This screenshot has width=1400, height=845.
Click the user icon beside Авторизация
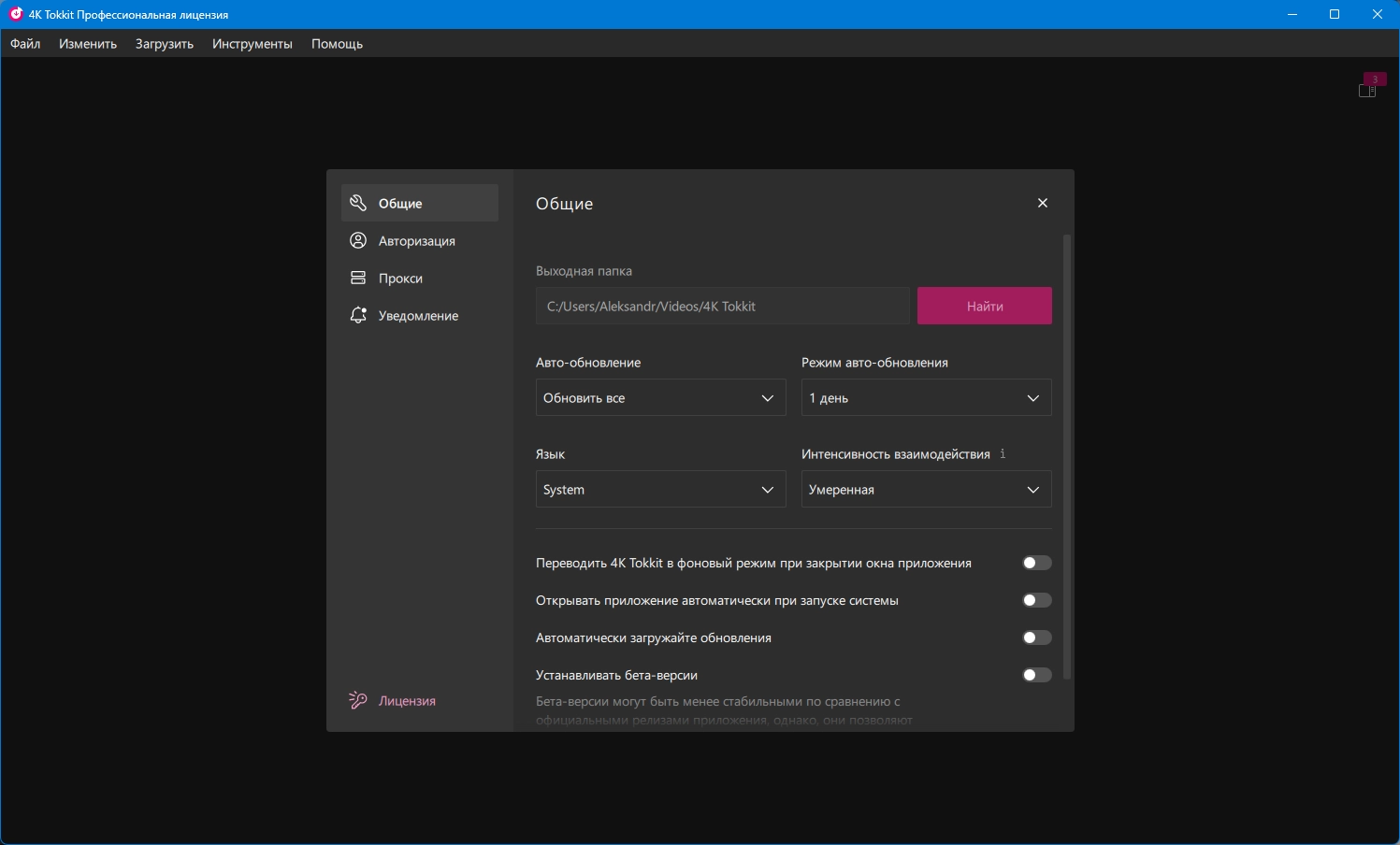358,240
